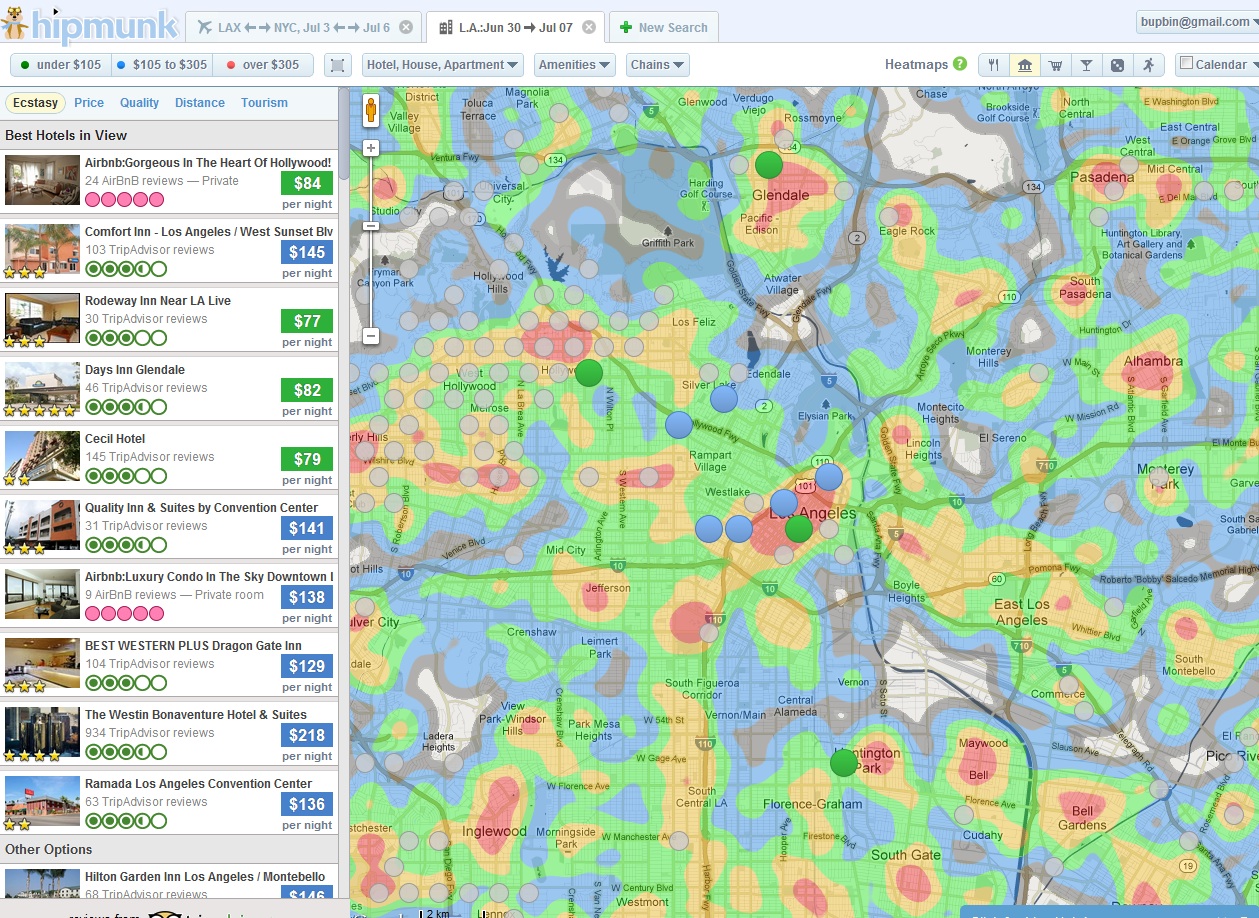1259x918 pixels.
Task: Sort hotels by Tourism
Action: pyautogui.click(x=264, y=103)
